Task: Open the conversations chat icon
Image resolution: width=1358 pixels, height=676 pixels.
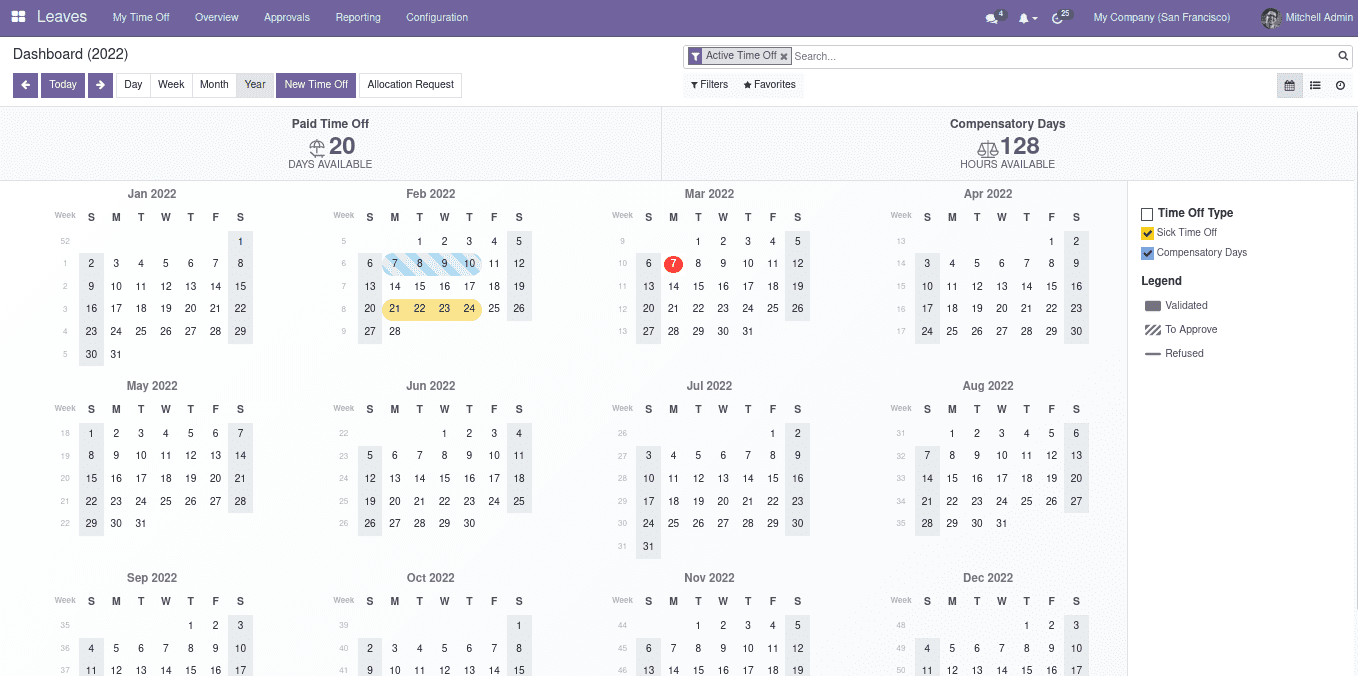Action: pyautogui.click(x=992, y=18)
